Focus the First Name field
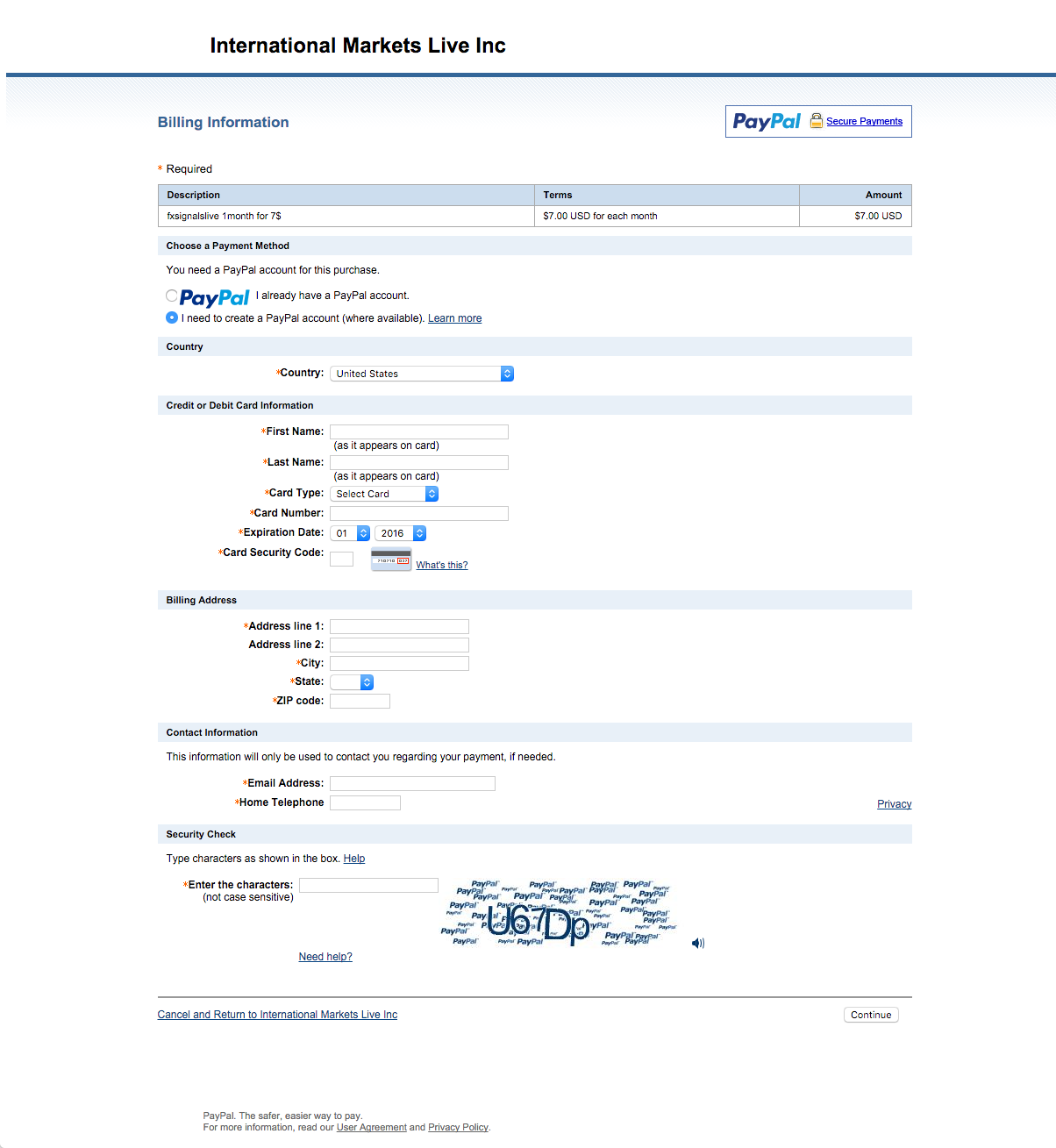Image resolution: width=1056 pixels, height=1148 pixels. point(419,431)
